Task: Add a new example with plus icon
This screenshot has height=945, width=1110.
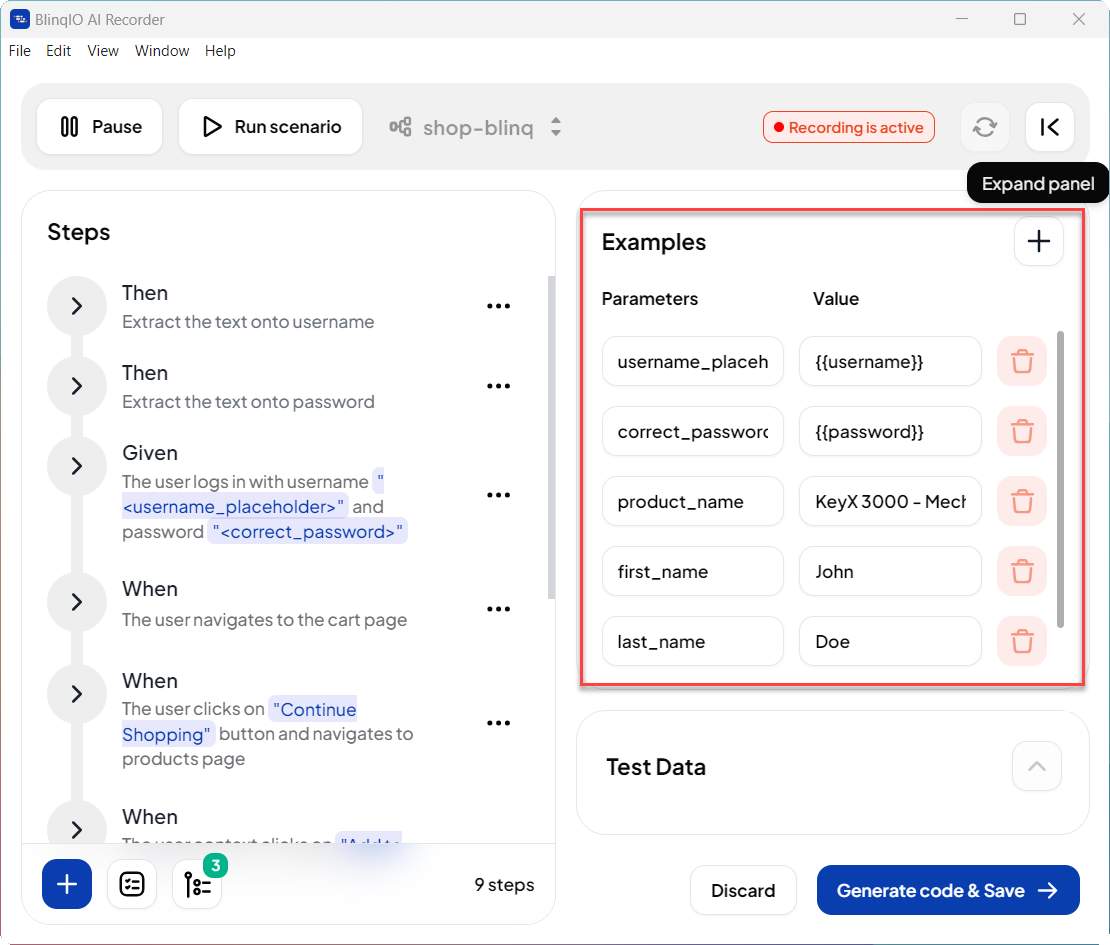Action: point(1039,241)
